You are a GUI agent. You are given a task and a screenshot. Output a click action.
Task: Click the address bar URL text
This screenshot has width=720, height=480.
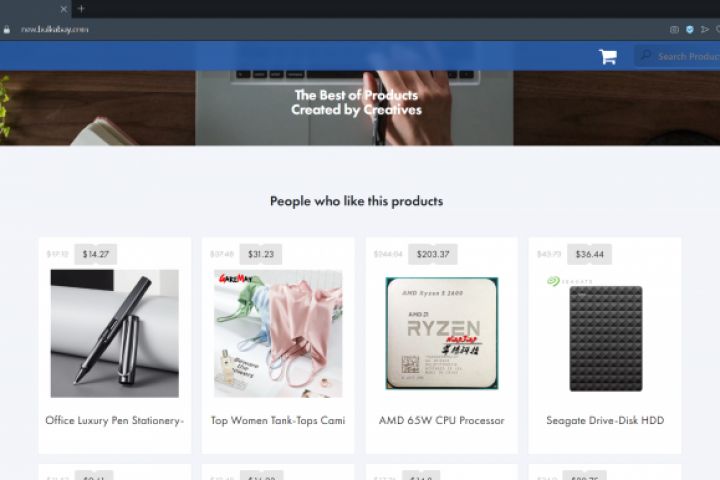(55, 29)
